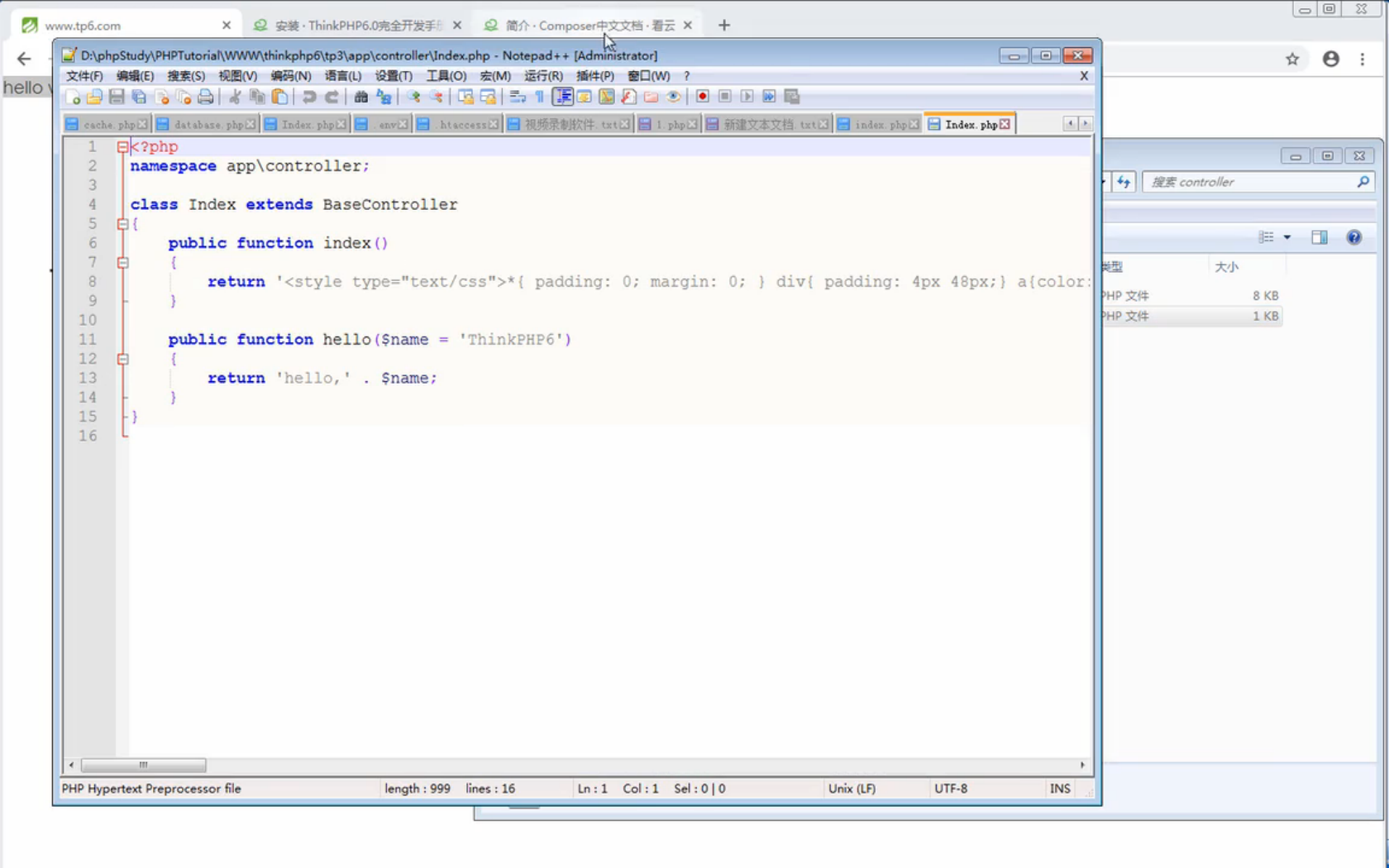Toggle show all characters pilcrow icon
Screen dimensions: 1389x868
click(540, 97)
